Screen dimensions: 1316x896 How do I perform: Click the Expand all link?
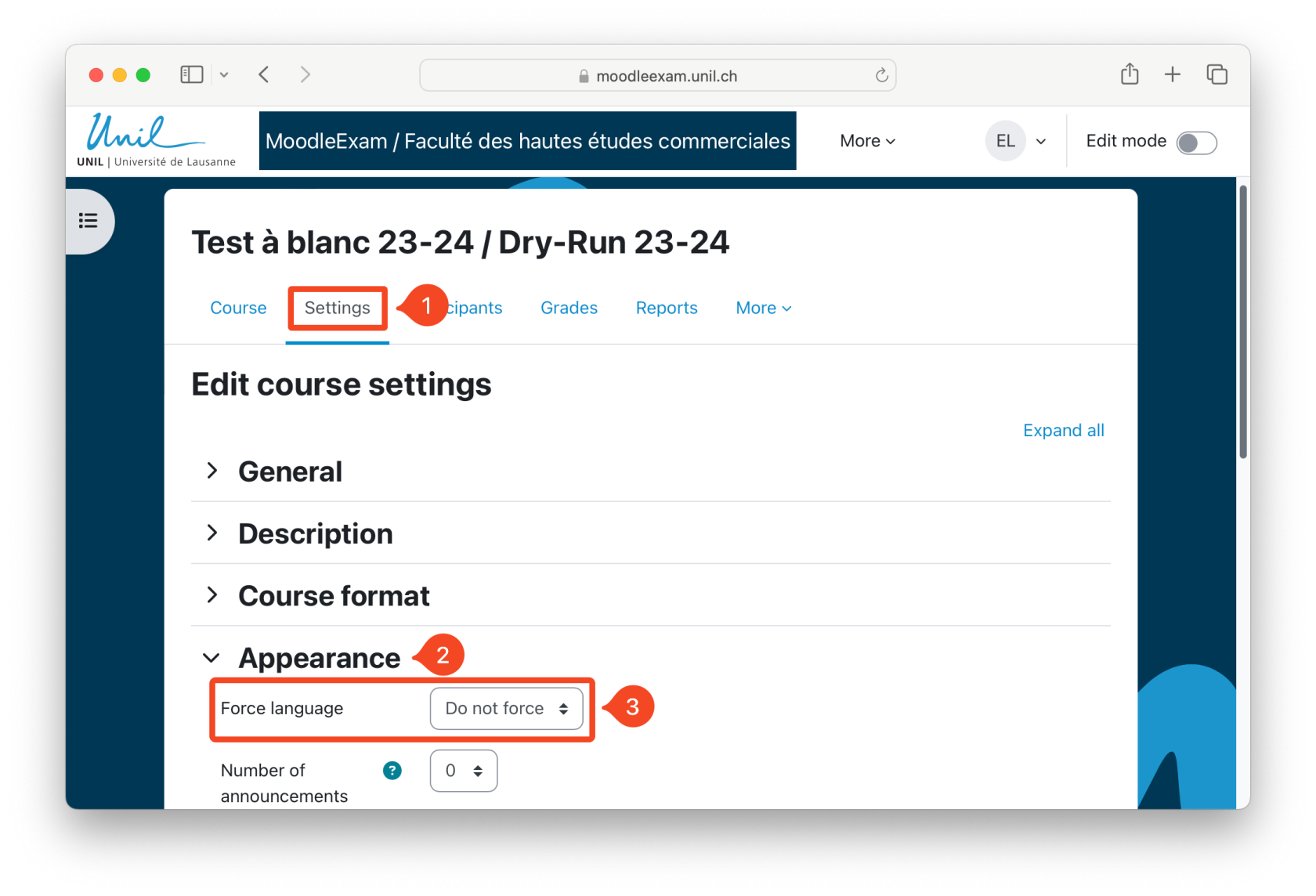click(x=1063, y=430)
